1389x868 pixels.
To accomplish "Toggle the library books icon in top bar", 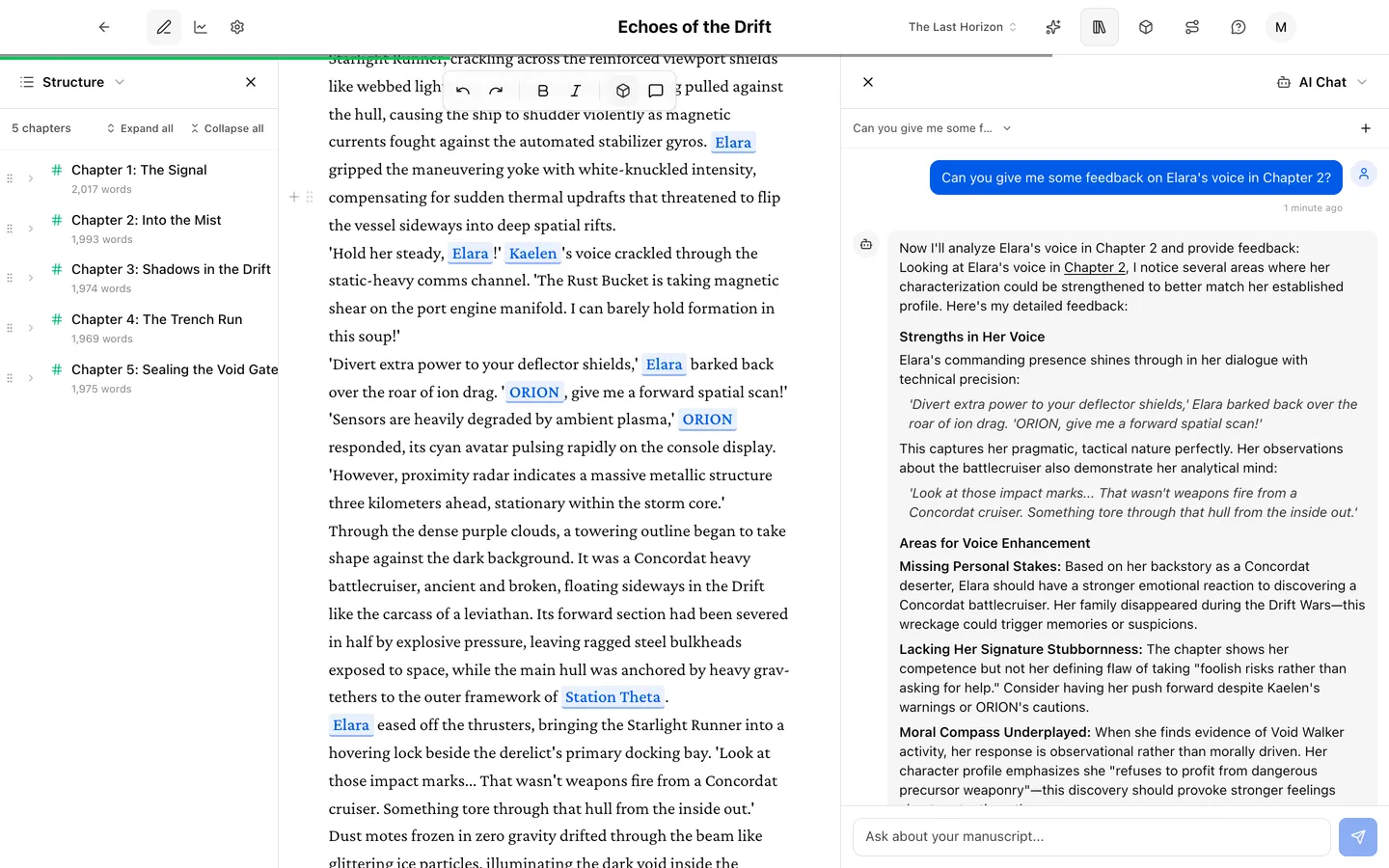I will (1100, 27).
